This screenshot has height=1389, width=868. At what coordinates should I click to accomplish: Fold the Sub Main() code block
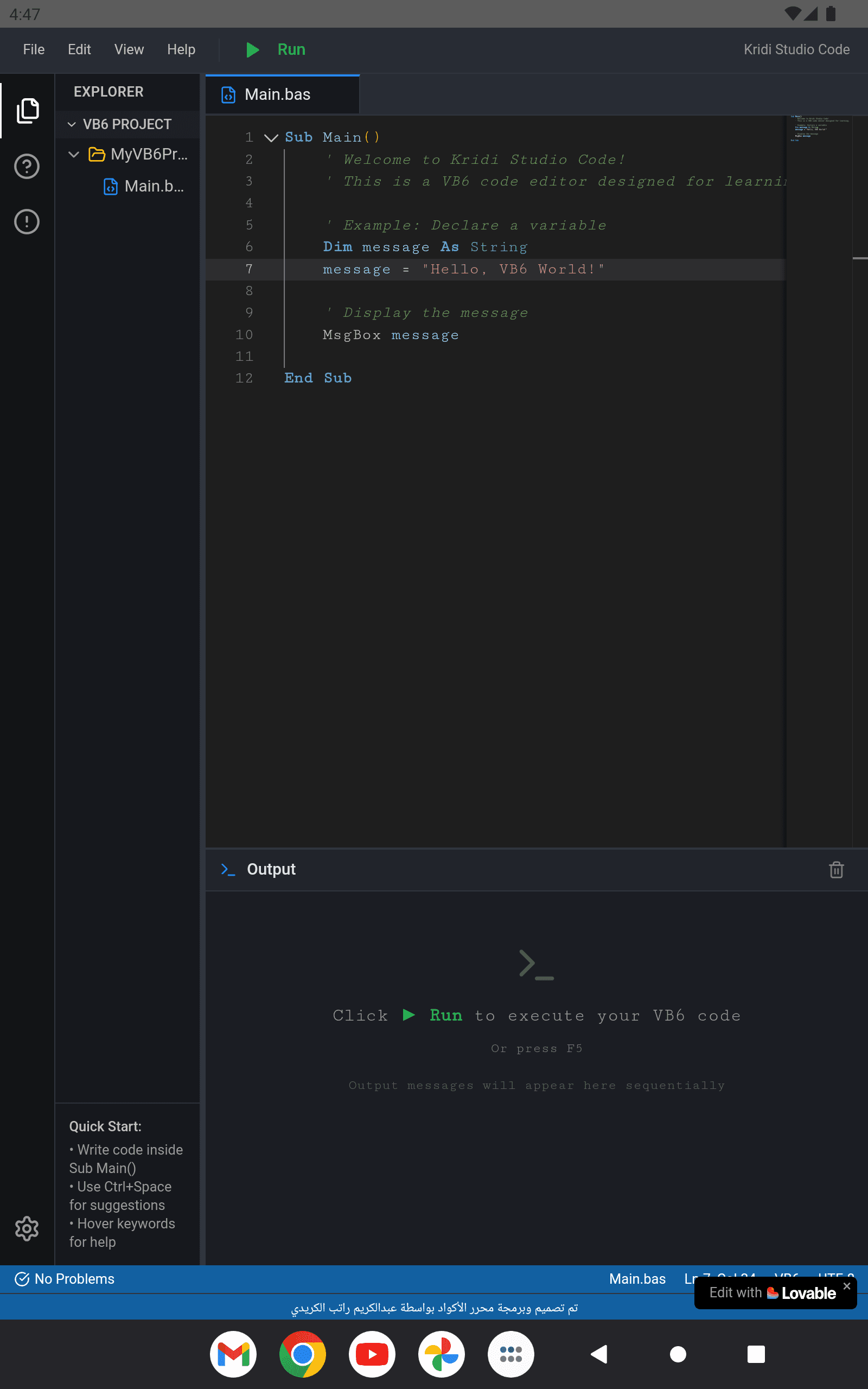point(271,138)
